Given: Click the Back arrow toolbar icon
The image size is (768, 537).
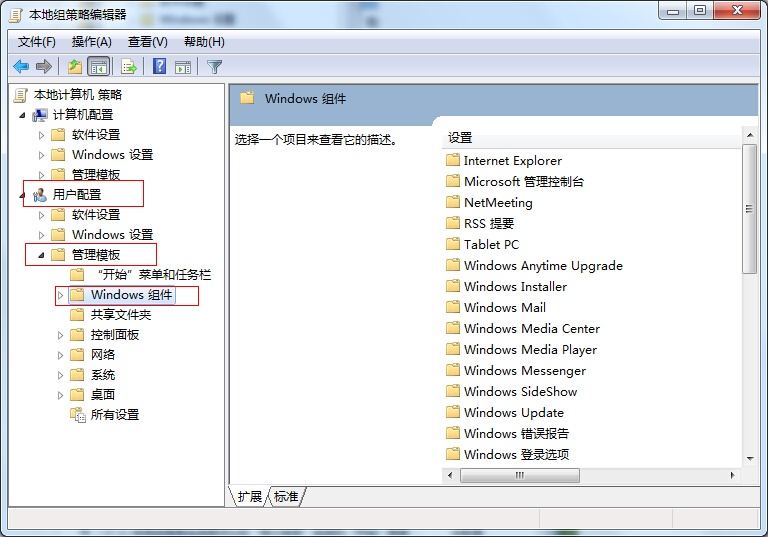Looking at the screenshot, I should tap(21, 66).
